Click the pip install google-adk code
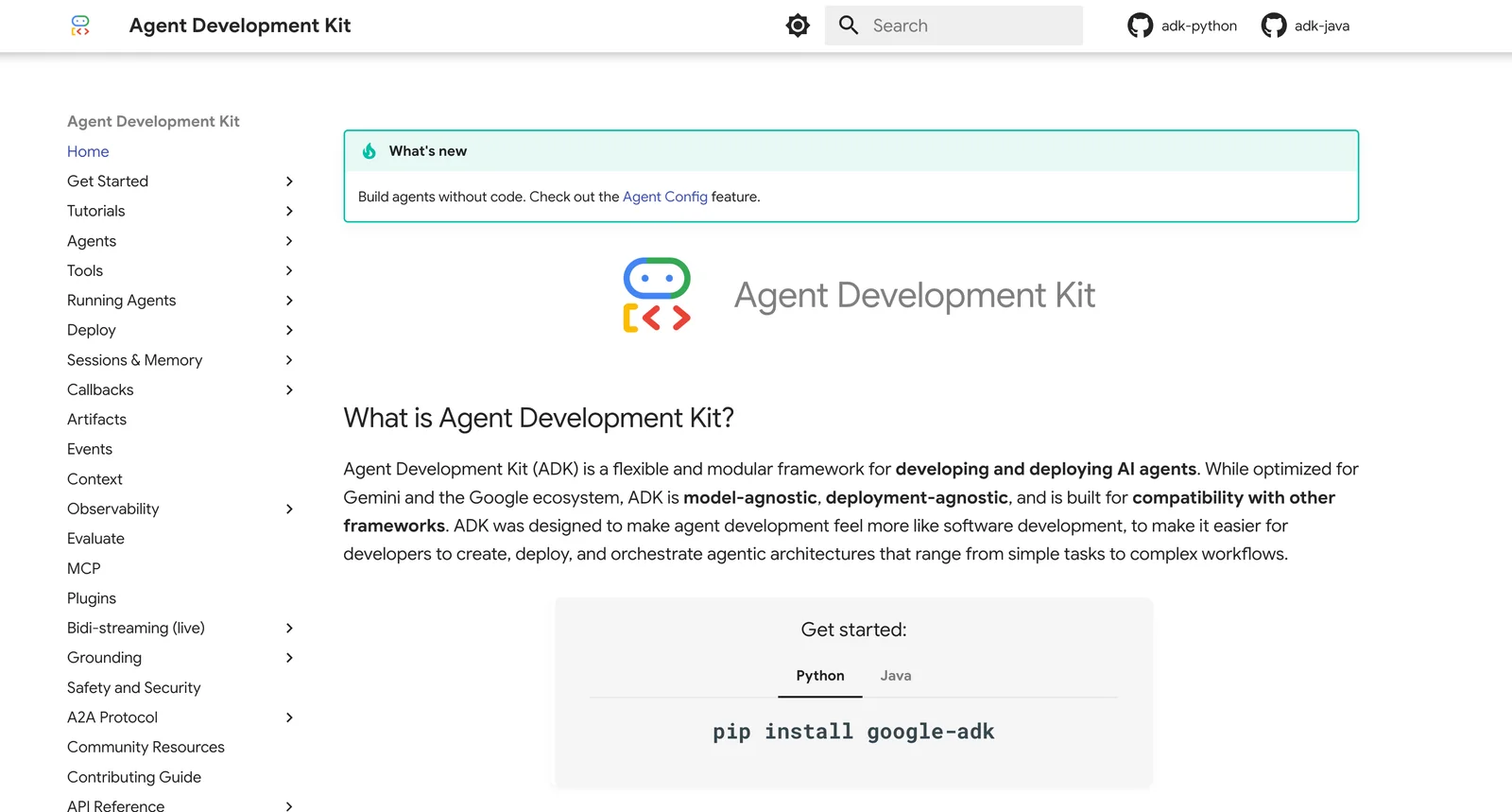 pos(853,732)
